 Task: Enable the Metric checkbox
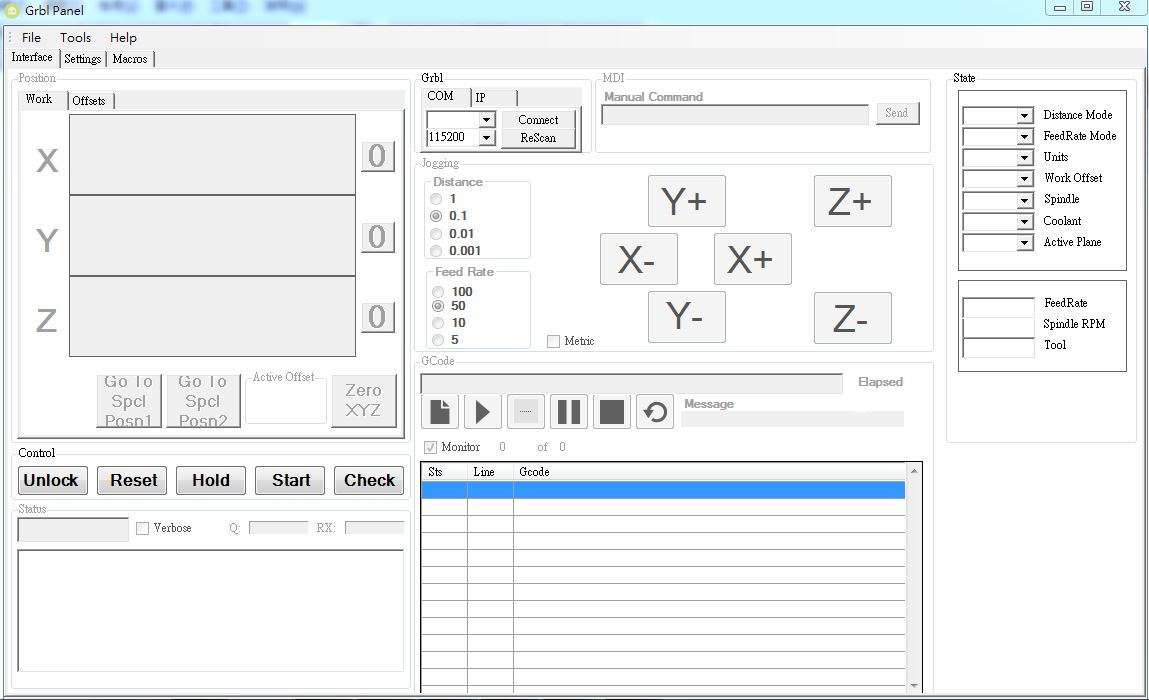coord(553,341)
